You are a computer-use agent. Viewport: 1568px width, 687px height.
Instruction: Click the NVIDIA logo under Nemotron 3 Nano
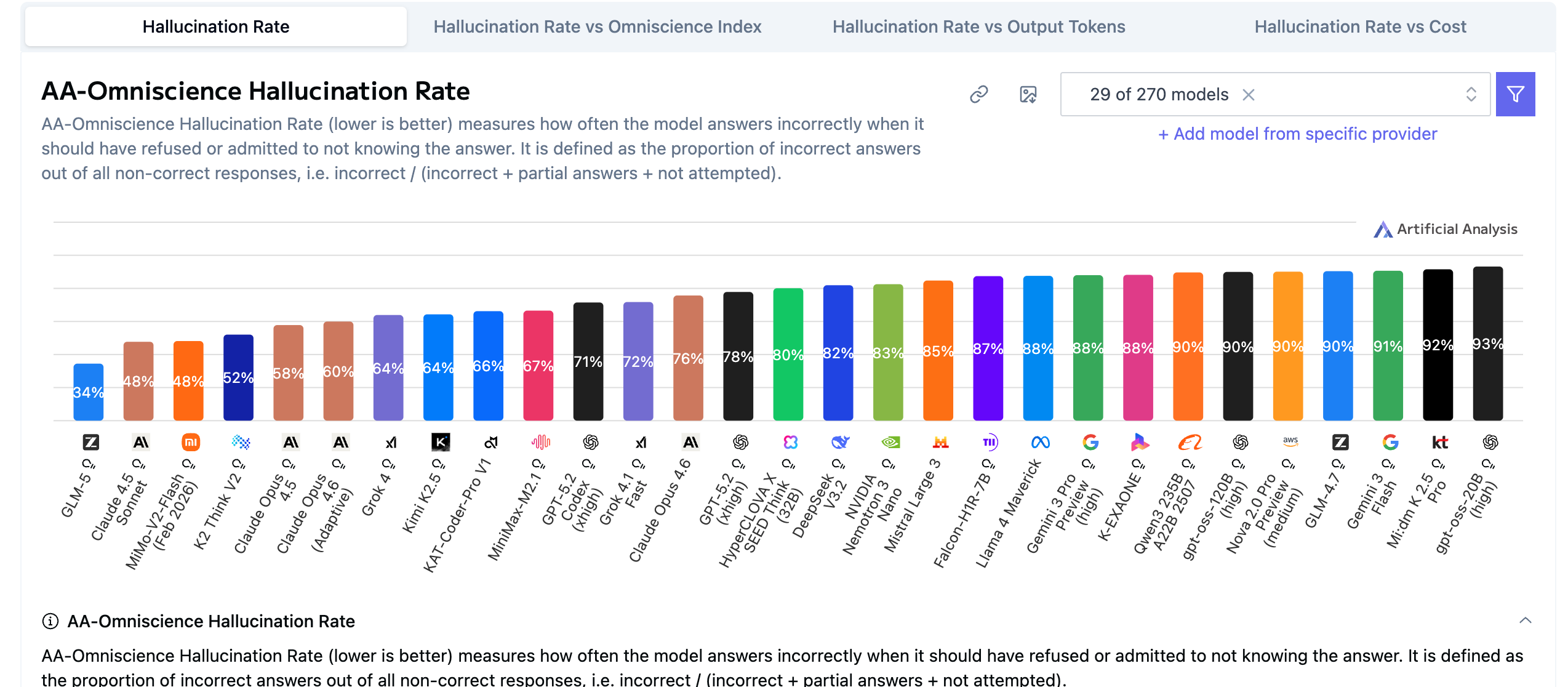(890, 442)
